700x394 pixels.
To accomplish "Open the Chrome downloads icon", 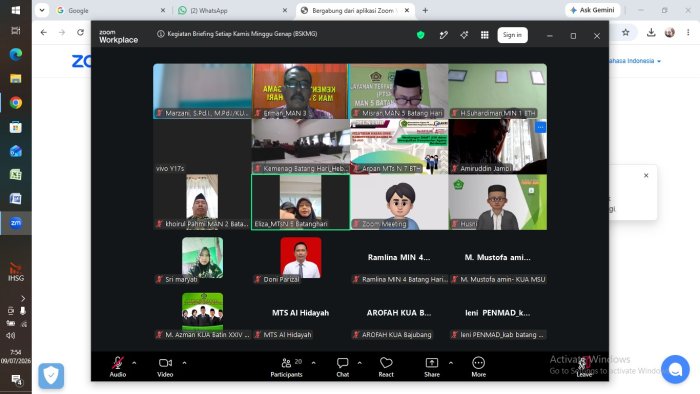I will (x=651, y=32).
